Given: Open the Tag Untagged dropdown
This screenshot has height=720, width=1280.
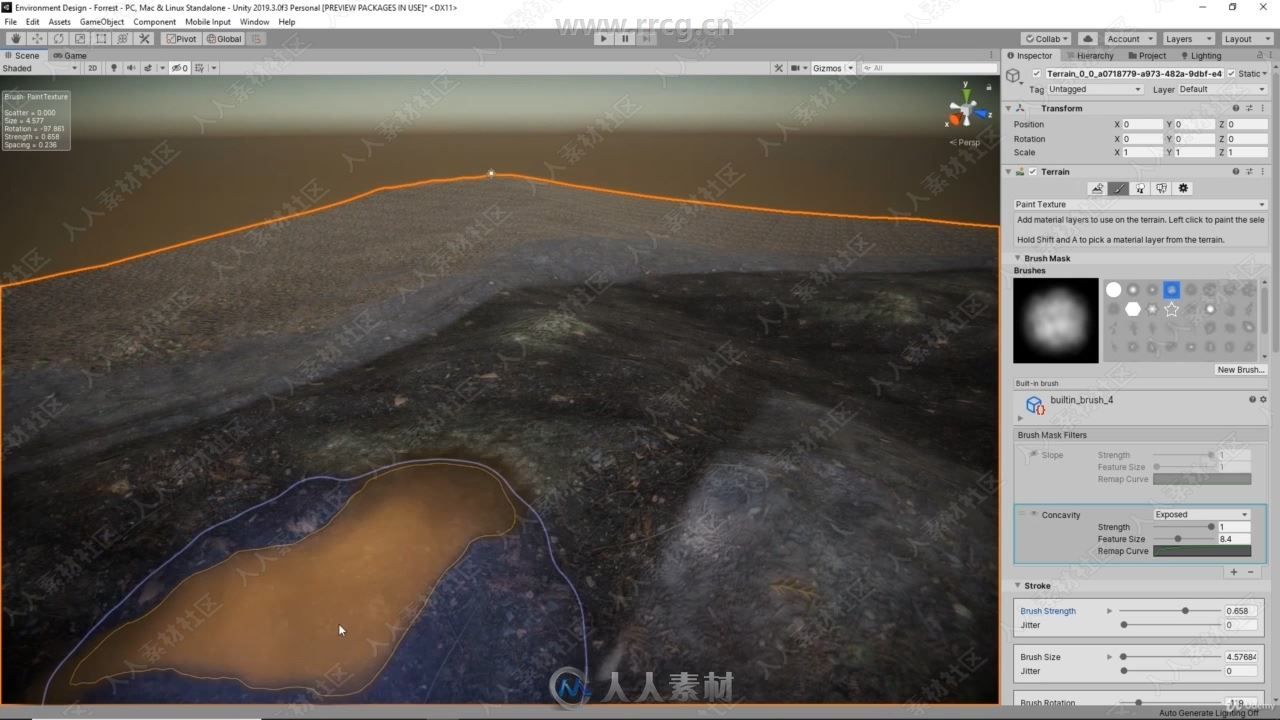Looking at the screenshot, I should [x=1095, y=89].
